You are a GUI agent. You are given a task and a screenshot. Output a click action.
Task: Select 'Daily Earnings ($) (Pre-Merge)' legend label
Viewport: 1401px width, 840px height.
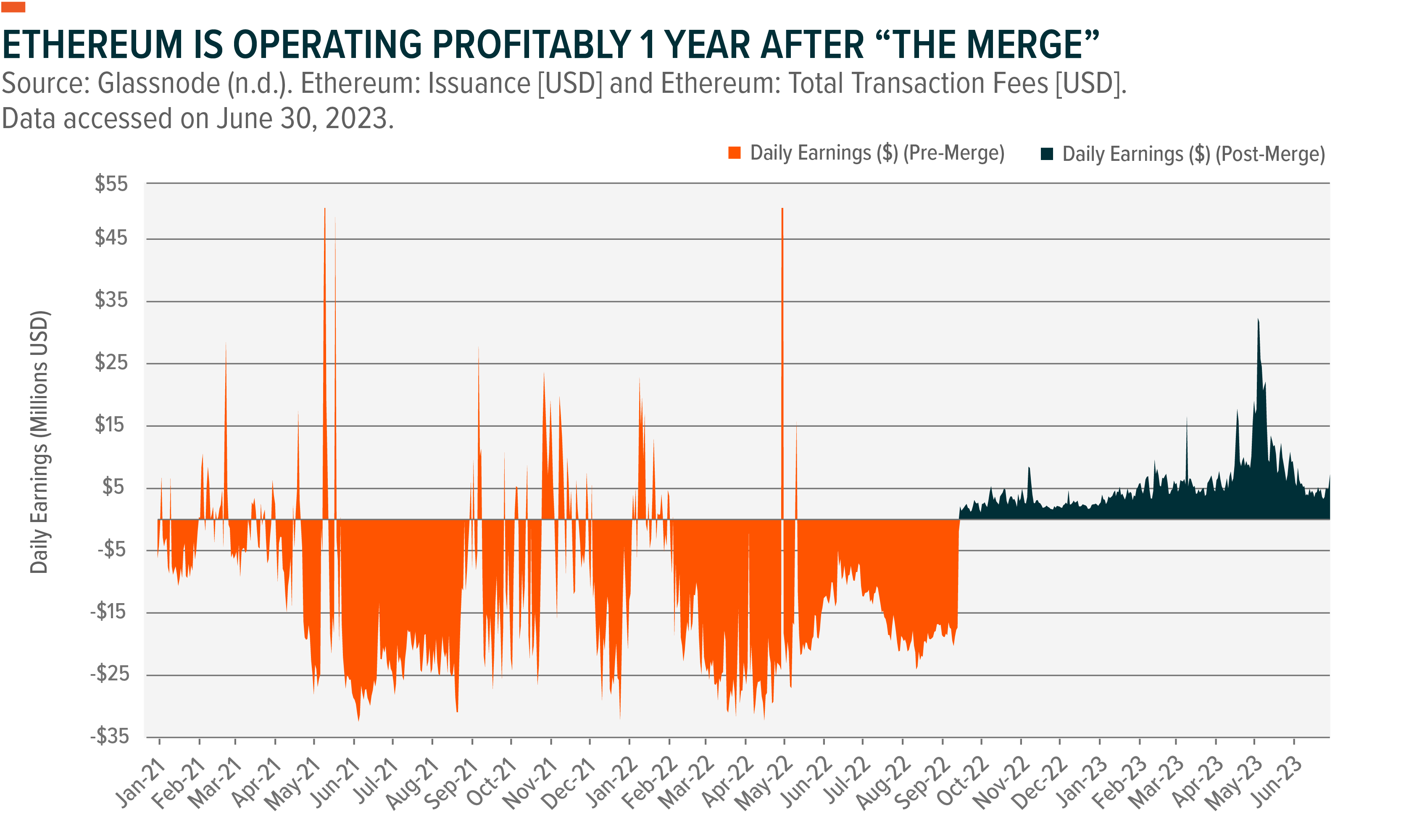coord(877,153)
